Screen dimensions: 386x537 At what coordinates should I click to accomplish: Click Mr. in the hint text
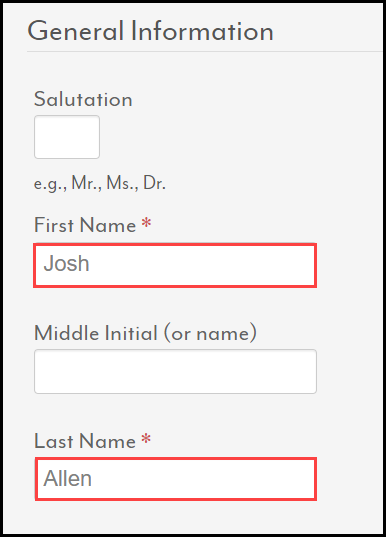[x=86, y=183]
